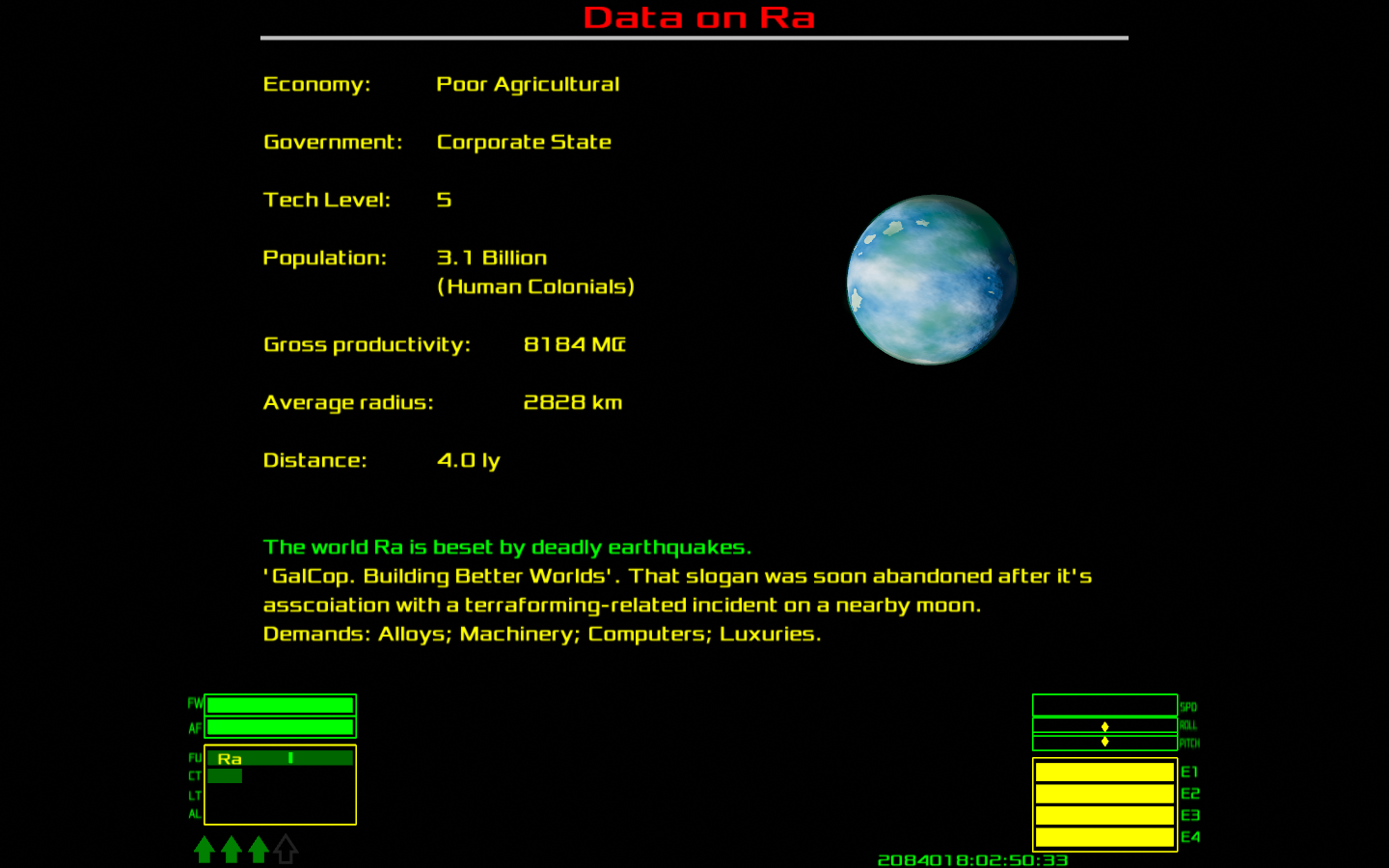Click the empty grey outline missile slot
This screenshot has width=1389, height=868.
pyautogui.click(x=286, y=850)
